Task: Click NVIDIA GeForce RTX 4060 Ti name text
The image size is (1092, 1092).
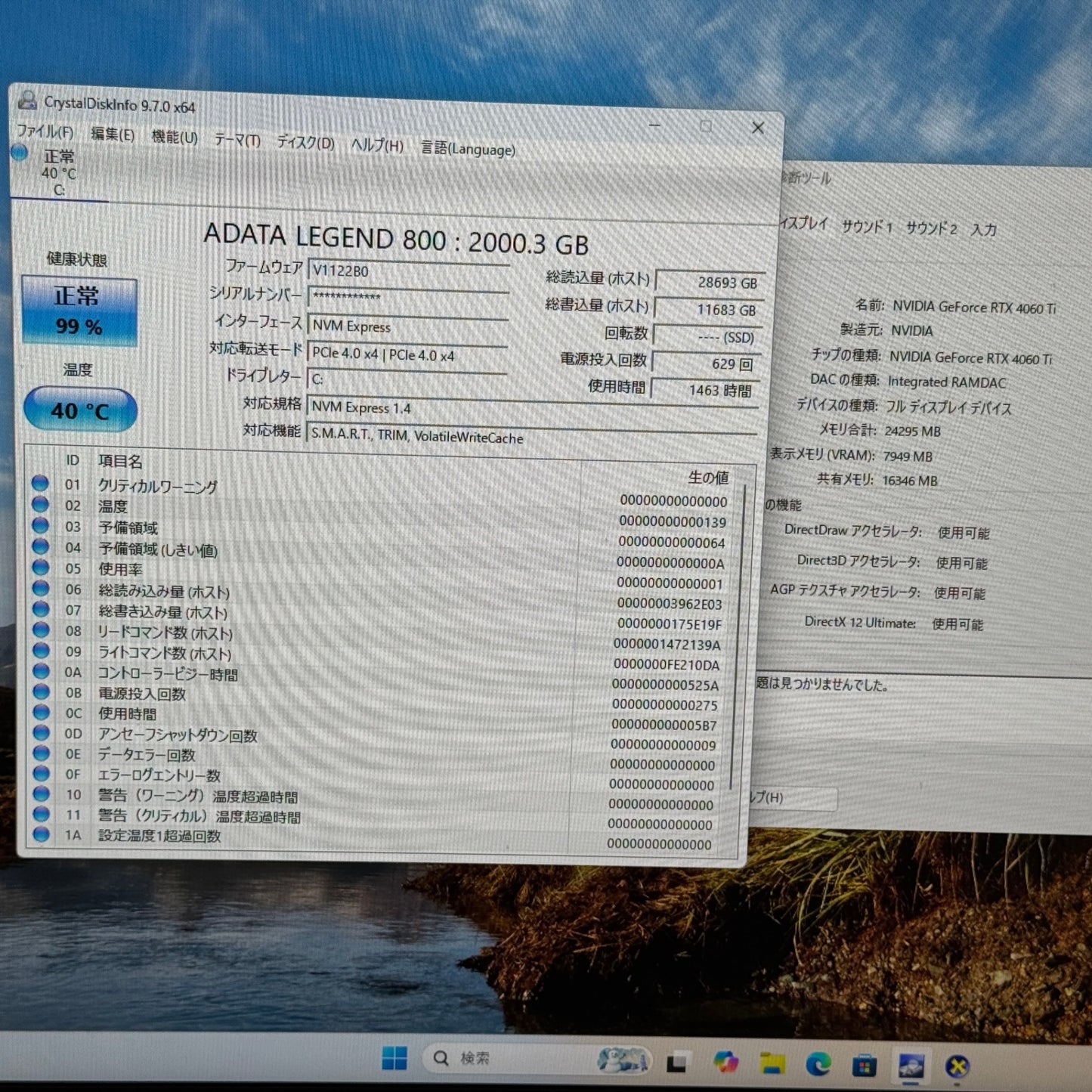Action: coord(974,307)
